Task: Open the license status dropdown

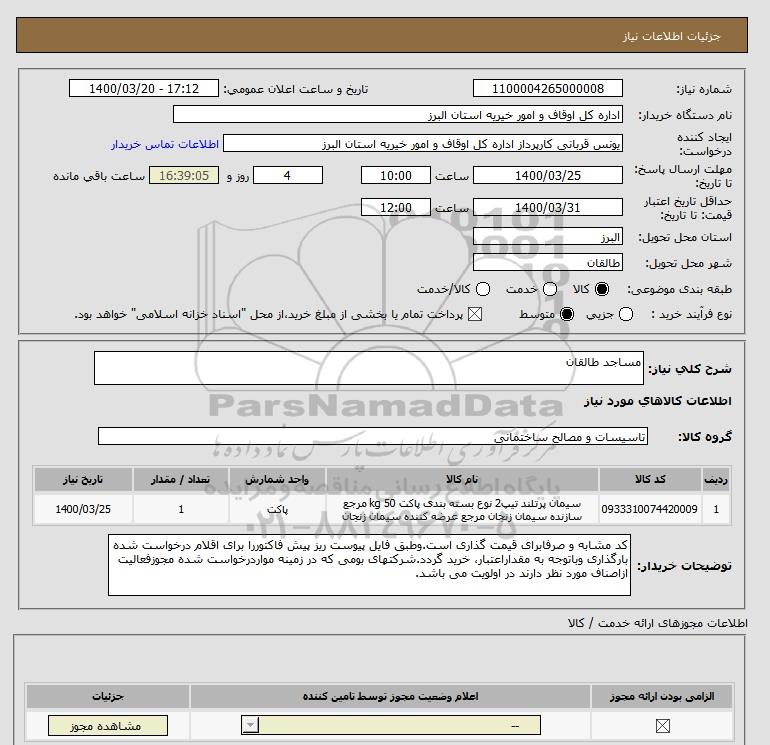Action: click(x=391, y=725)
